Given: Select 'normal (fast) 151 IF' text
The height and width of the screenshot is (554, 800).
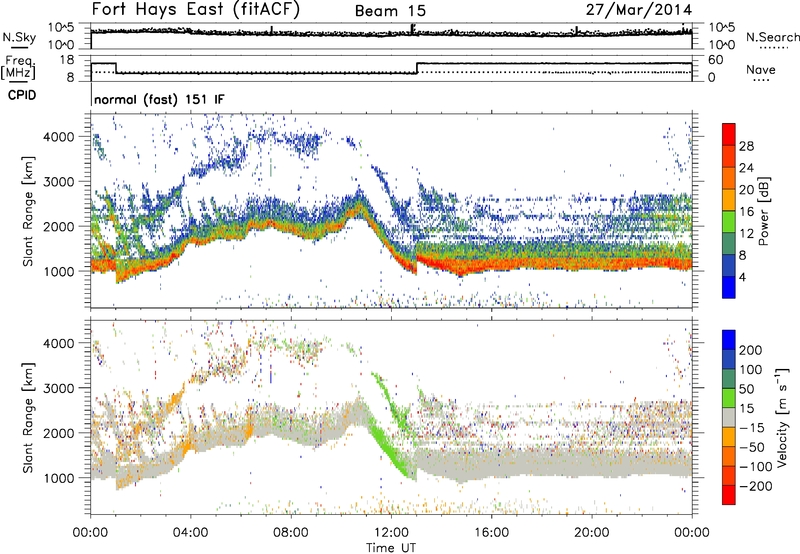Looking at the screenshot, I should pyautogui.click(x=159, y=99).
